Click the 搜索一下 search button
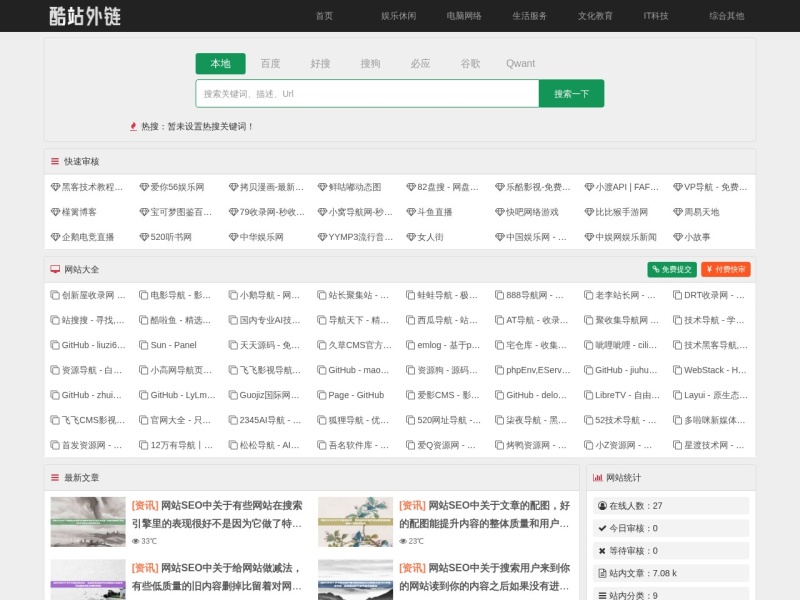This screenshot has width=800, height=600. tap(571, 93)
